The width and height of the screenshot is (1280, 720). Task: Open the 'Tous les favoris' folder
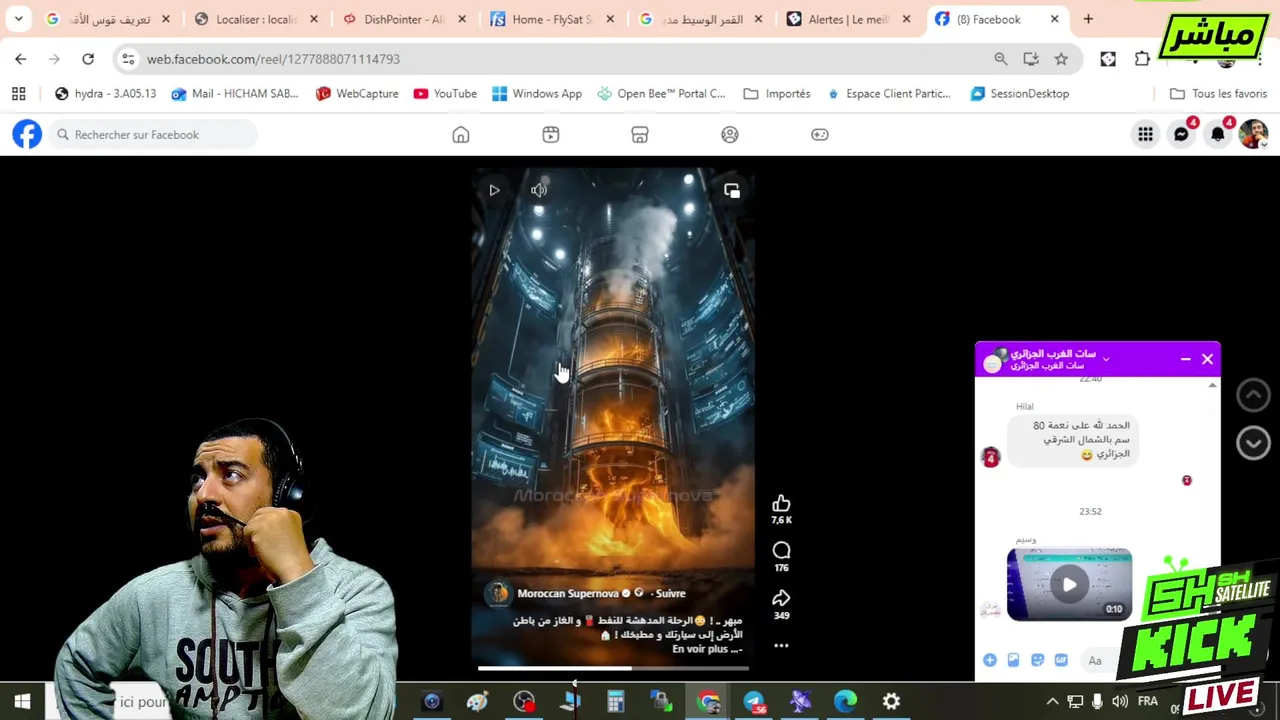click(1218, 93)
